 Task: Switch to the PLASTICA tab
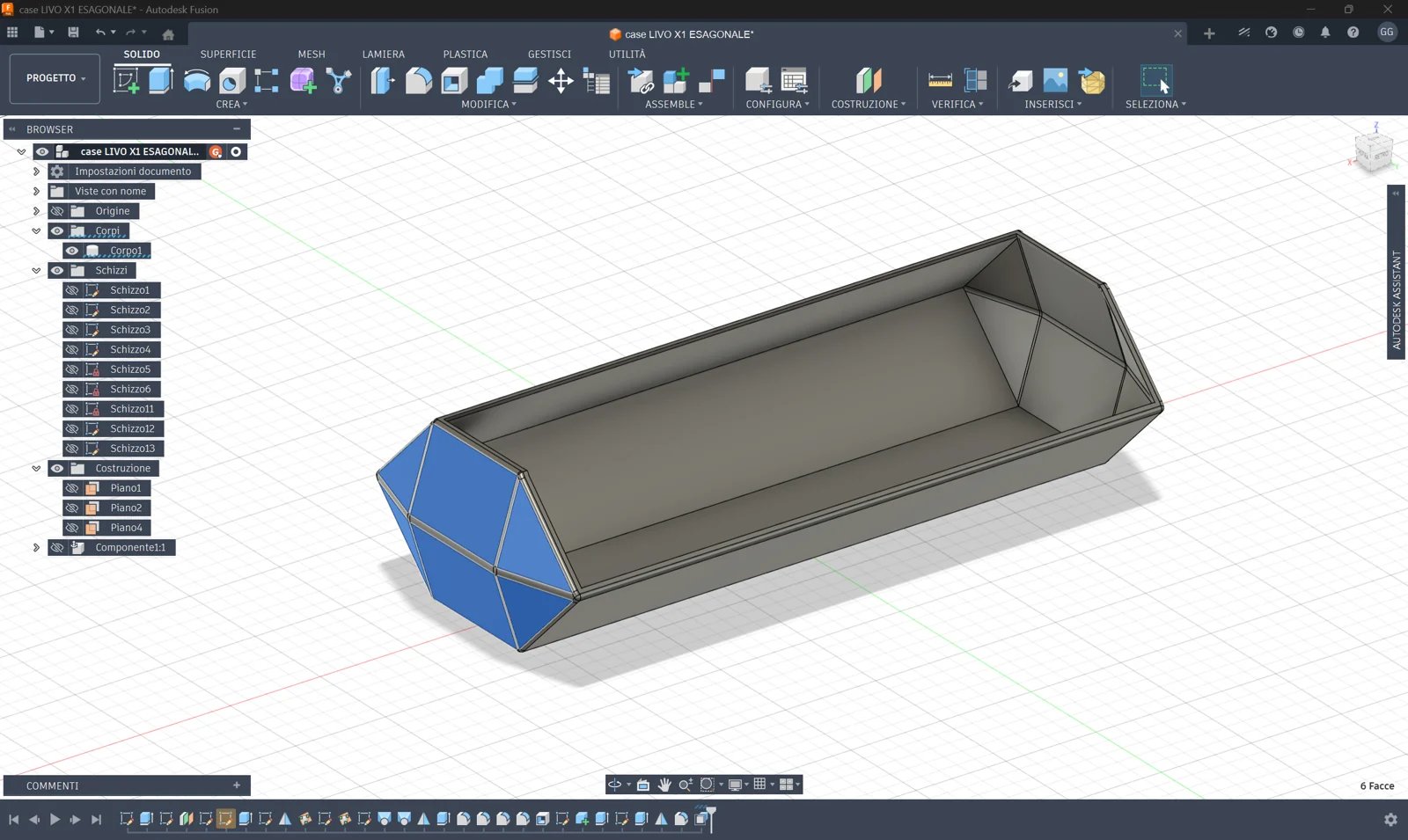pos(466,55)
